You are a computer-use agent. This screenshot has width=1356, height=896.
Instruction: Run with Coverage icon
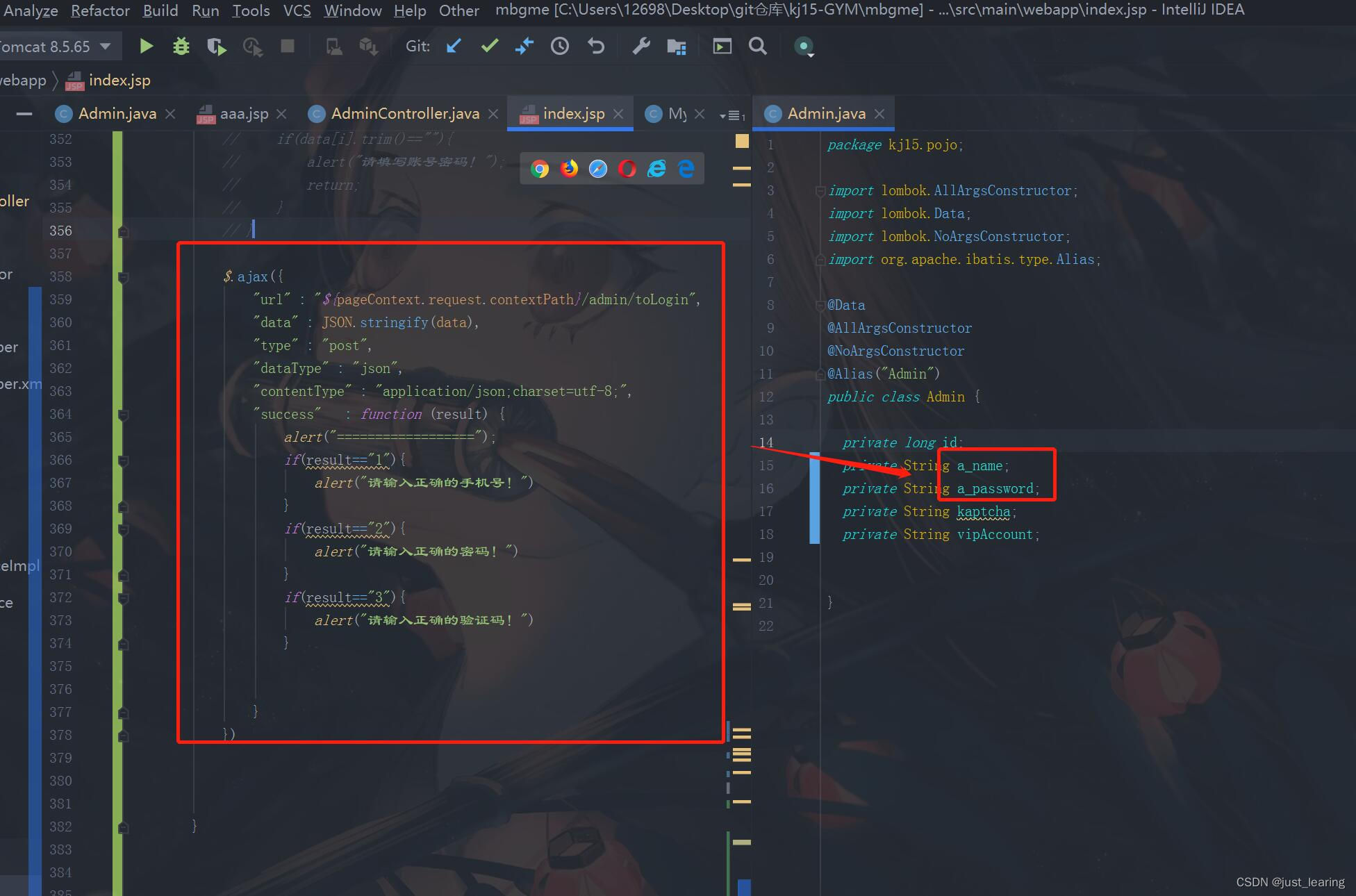tap(217, 47)
